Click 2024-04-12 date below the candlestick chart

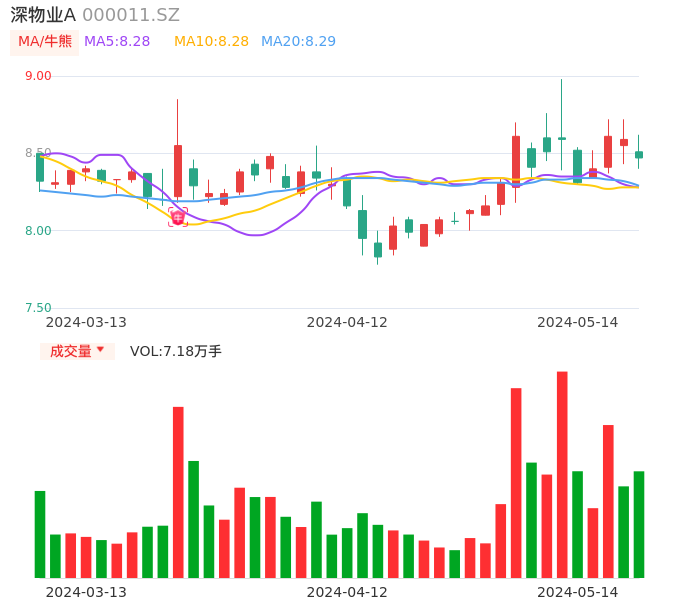(347, 322)
